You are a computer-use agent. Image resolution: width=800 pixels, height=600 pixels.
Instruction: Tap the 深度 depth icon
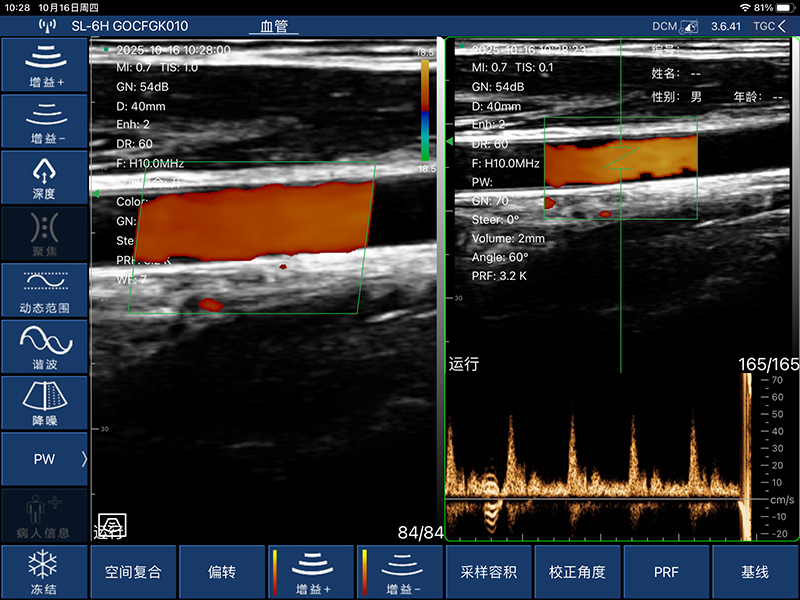44,176
